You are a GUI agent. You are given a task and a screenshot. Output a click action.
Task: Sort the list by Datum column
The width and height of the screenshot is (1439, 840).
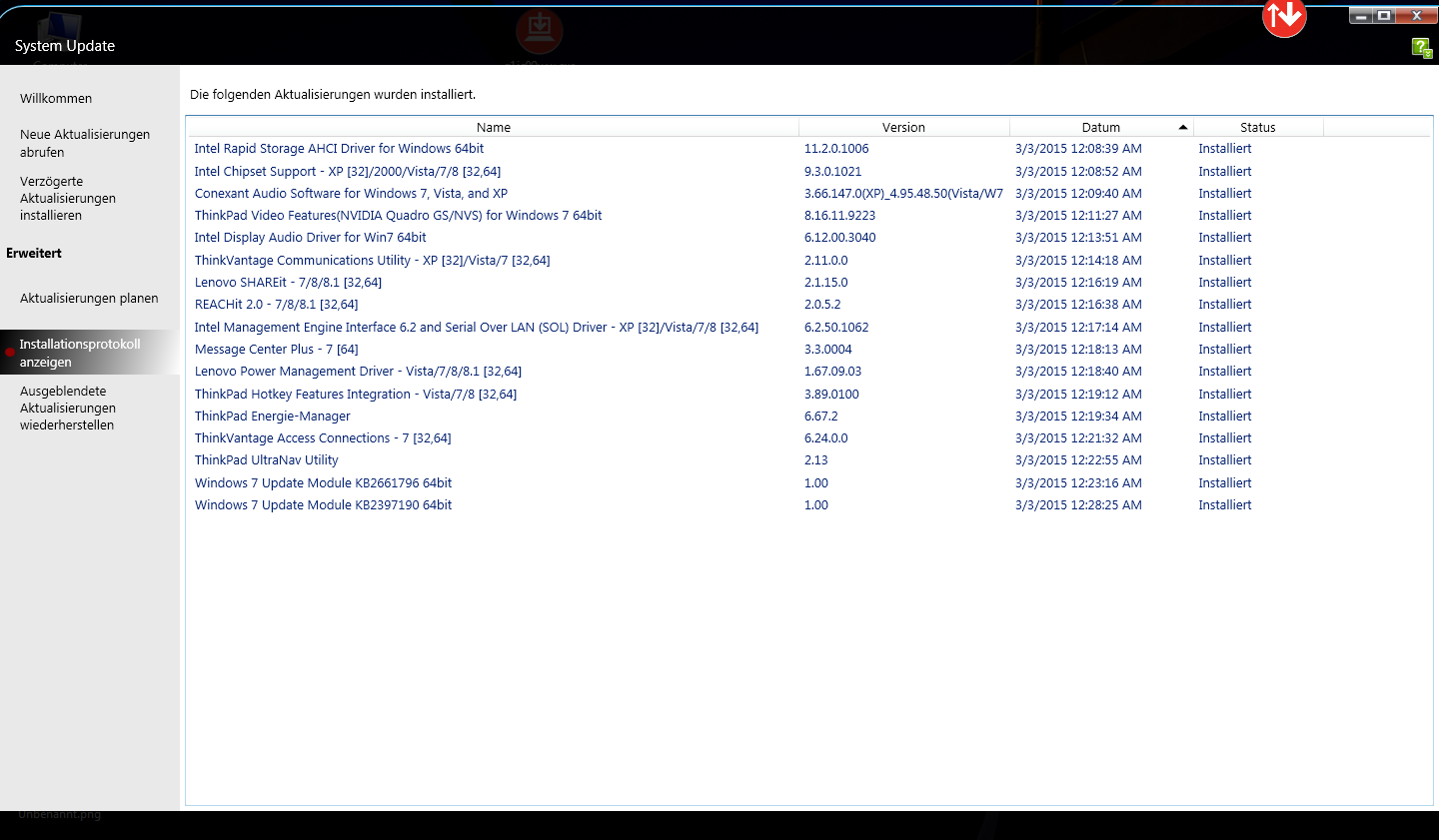[1100, 128]
